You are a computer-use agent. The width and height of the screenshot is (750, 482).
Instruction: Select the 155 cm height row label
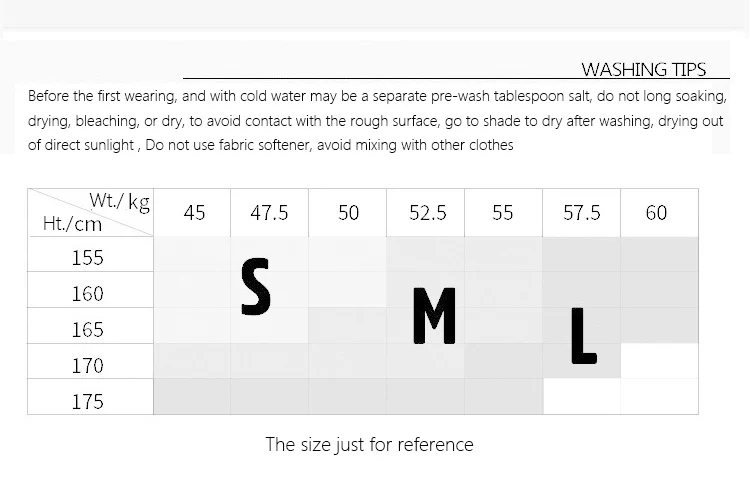(x=88, y=257)
